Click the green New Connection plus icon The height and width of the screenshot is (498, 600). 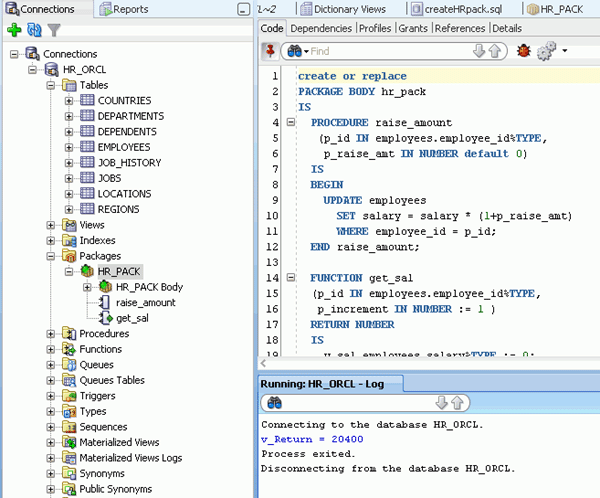tap(14, 31)
